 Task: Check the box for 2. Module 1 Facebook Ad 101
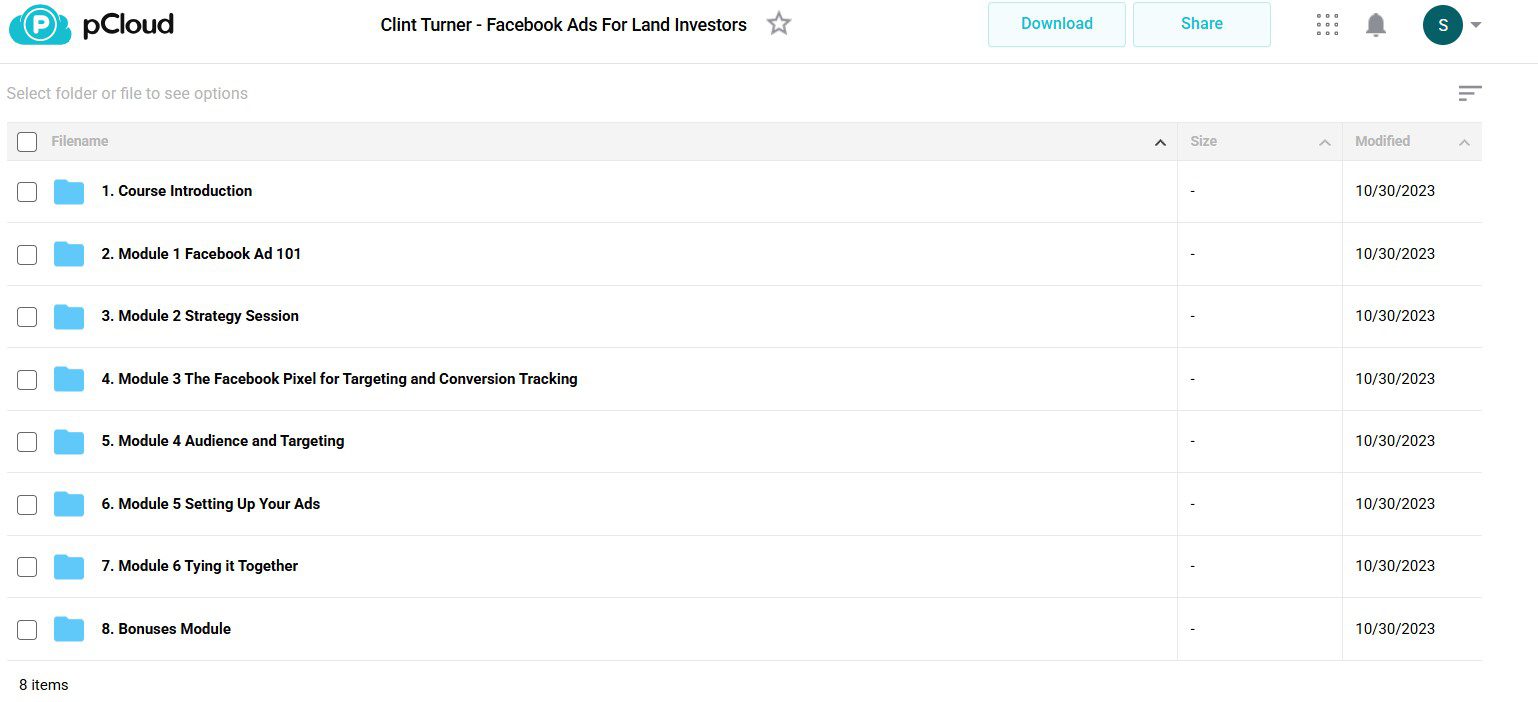[27, 255]
